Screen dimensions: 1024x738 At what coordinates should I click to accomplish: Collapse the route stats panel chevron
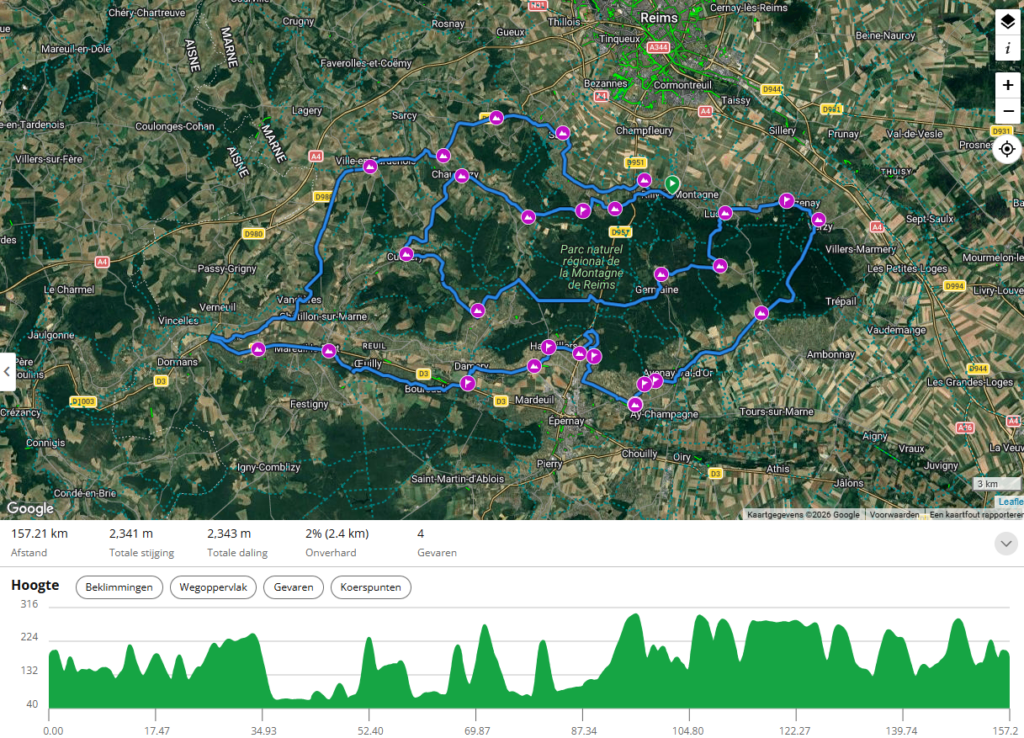[x=1006, y=543]
